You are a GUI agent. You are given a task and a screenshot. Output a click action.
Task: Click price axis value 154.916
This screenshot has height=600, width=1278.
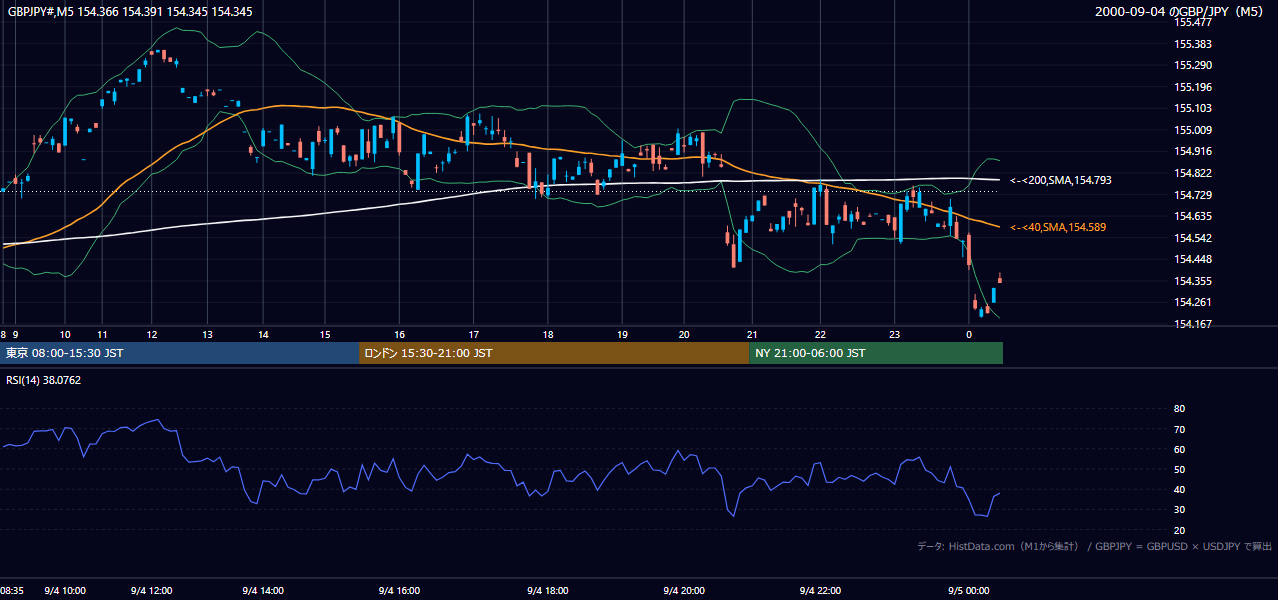[1192, 151]
